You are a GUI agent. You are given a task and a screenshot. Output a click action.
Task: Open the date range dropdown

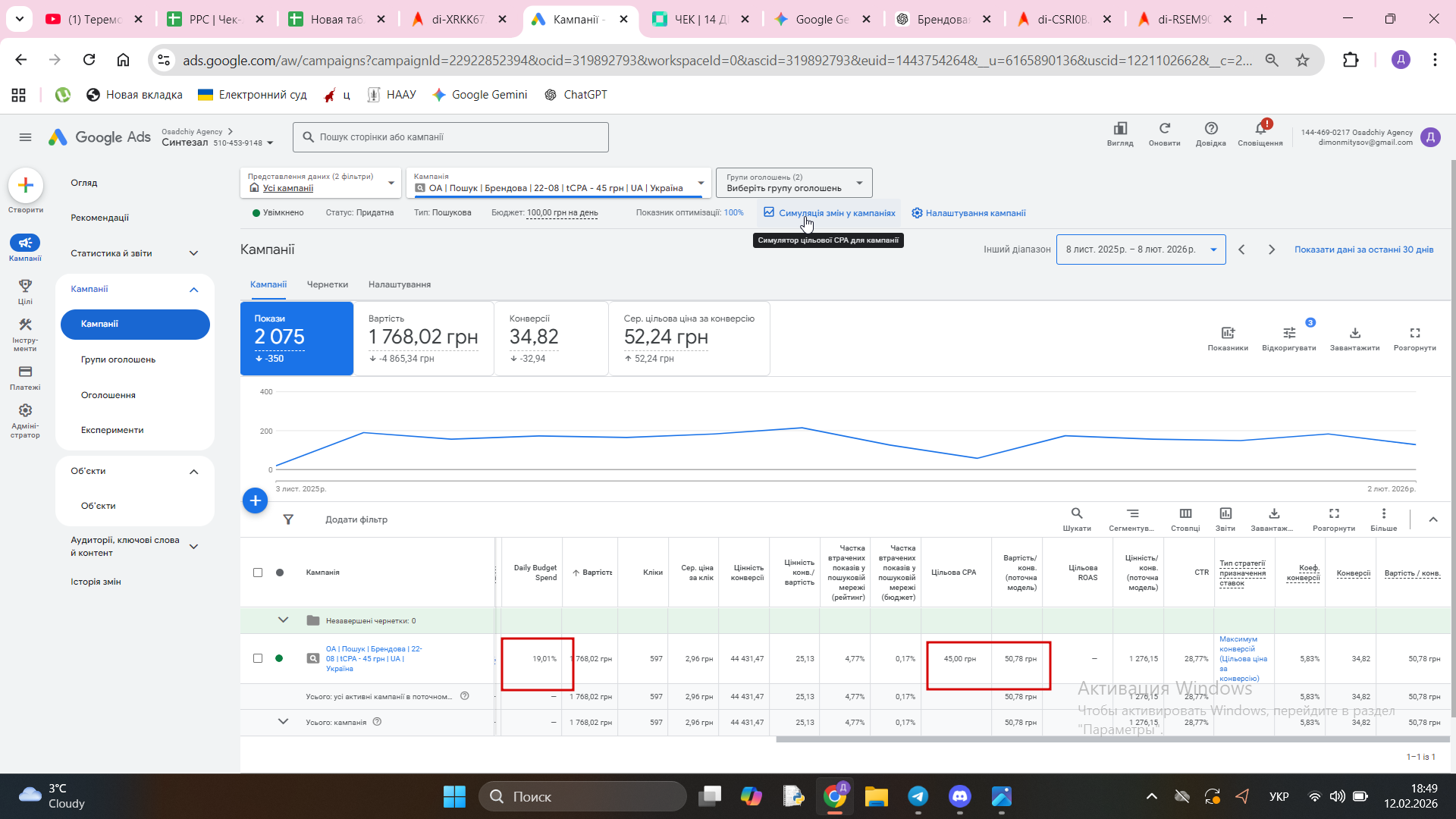(x=1140, y=249)
